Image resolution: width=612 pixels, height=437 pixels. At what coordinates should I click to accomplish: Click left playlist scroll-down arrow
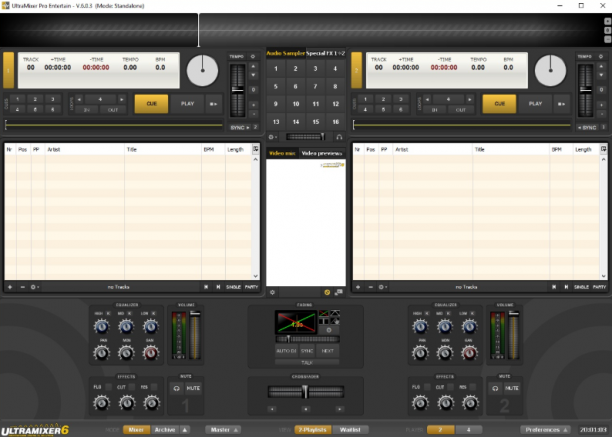click(256, 276)
